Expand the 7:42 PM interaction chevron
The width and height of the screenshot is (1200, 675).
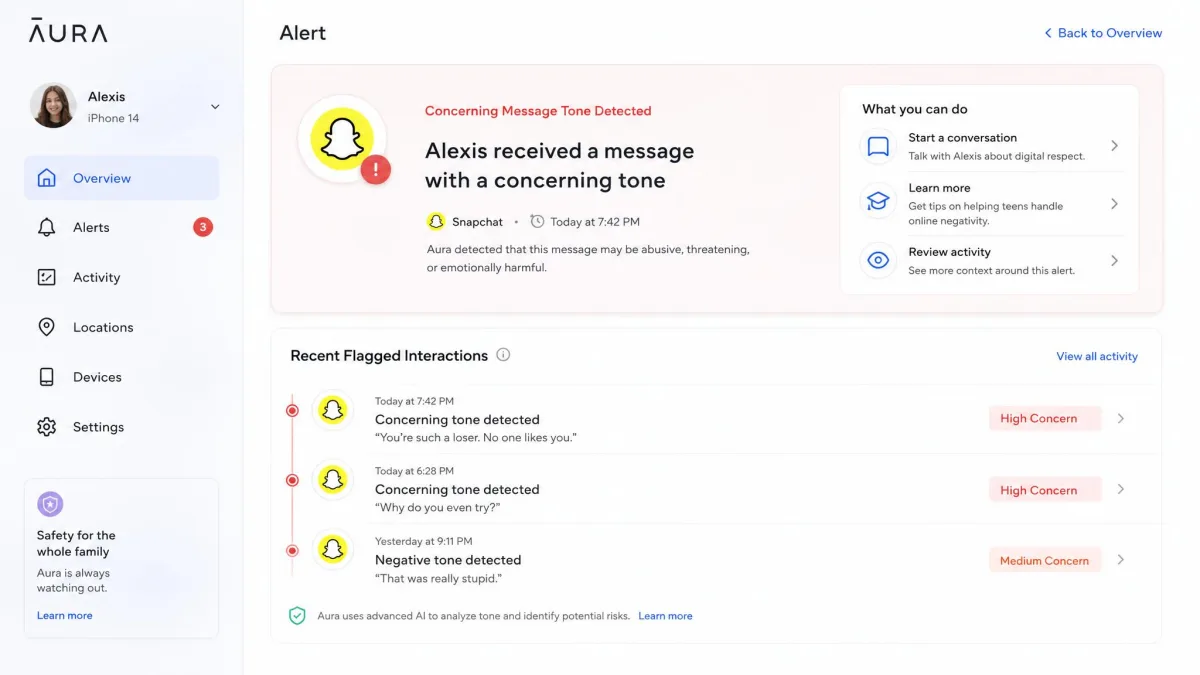(x=1121, y=419)
